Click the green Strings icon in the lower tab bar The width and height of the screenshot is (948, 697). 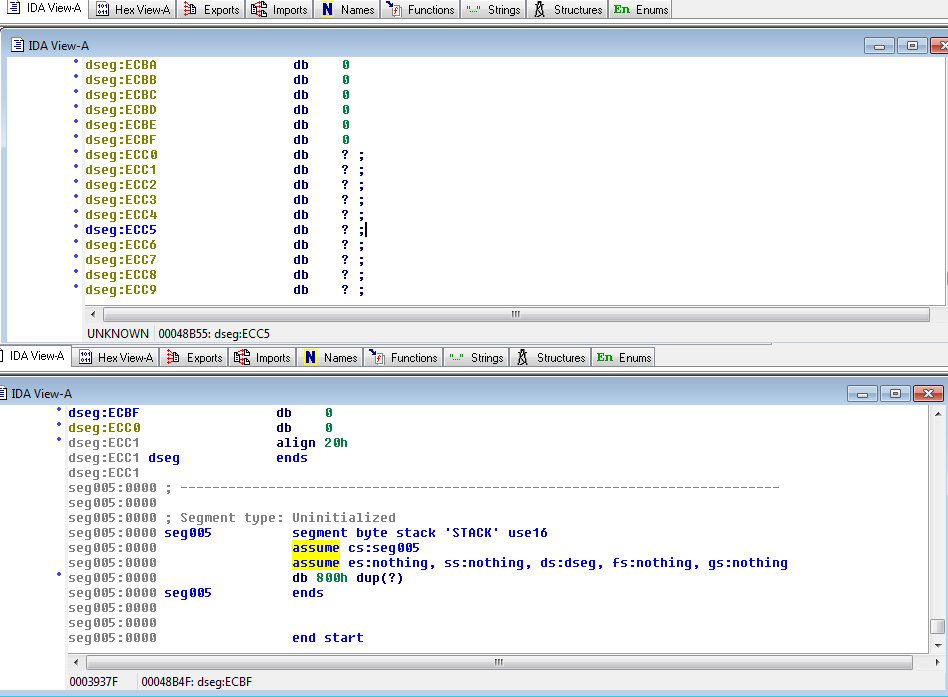point(457,357)
